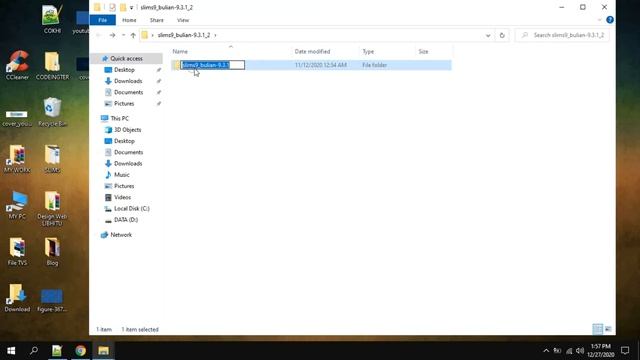
Task: Click the Search slims9_bulian-9.3.1_2 box
Action: tap(562, 35)
